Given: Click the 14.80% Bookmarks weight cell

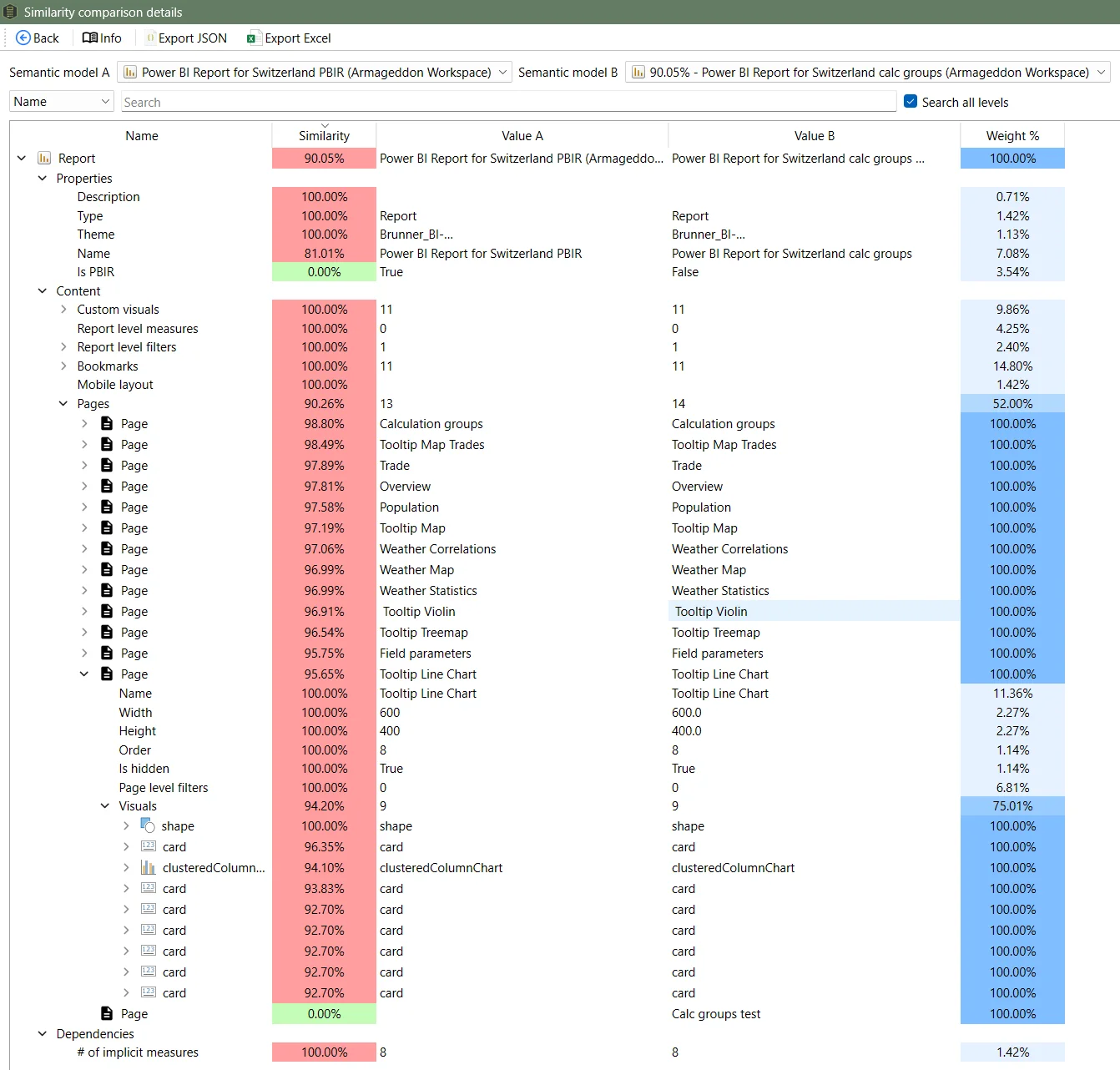Looking at the screenshot, I should (1012, 366).
